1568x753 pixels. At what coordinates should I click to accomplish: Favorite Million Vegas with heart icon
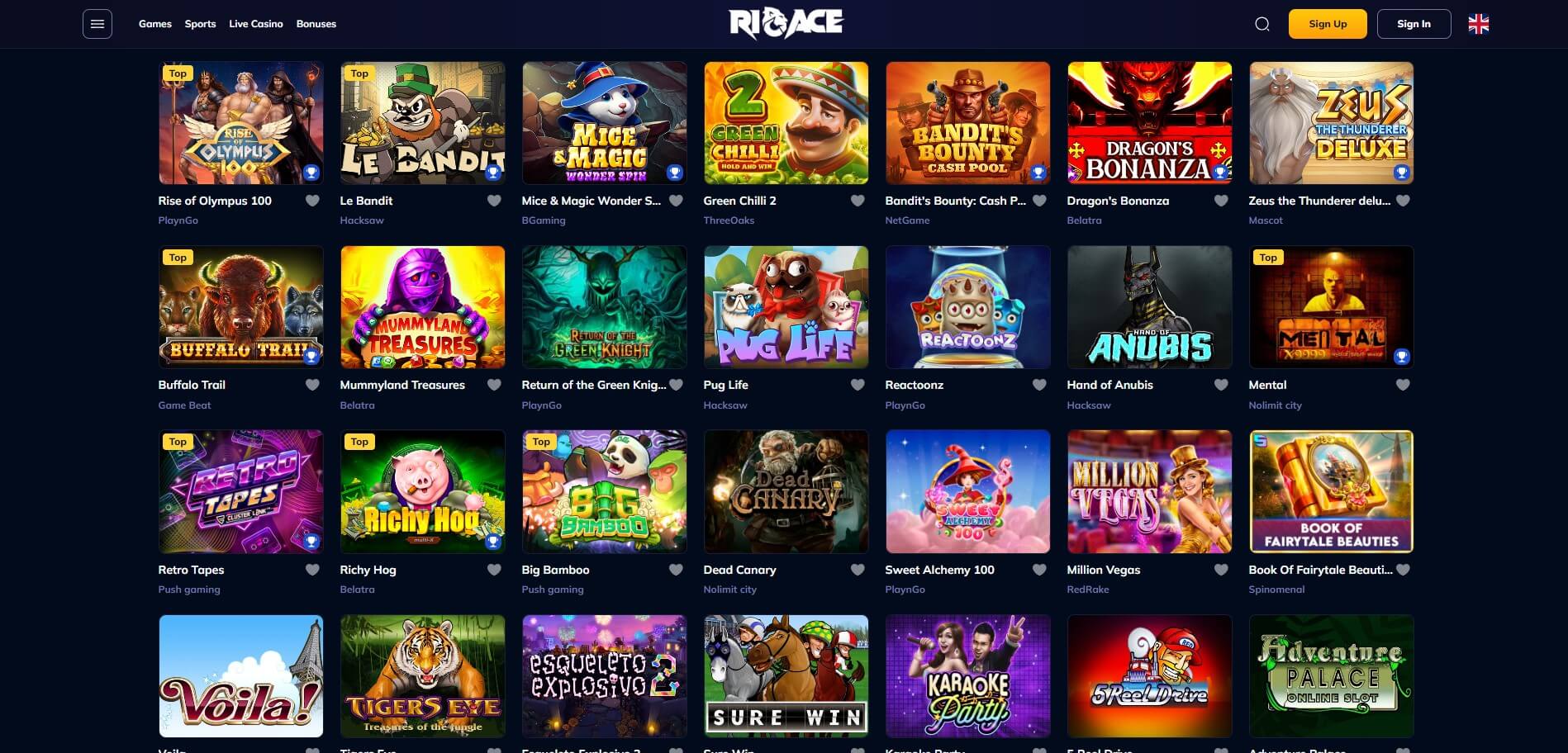(x=1221, y=570)
